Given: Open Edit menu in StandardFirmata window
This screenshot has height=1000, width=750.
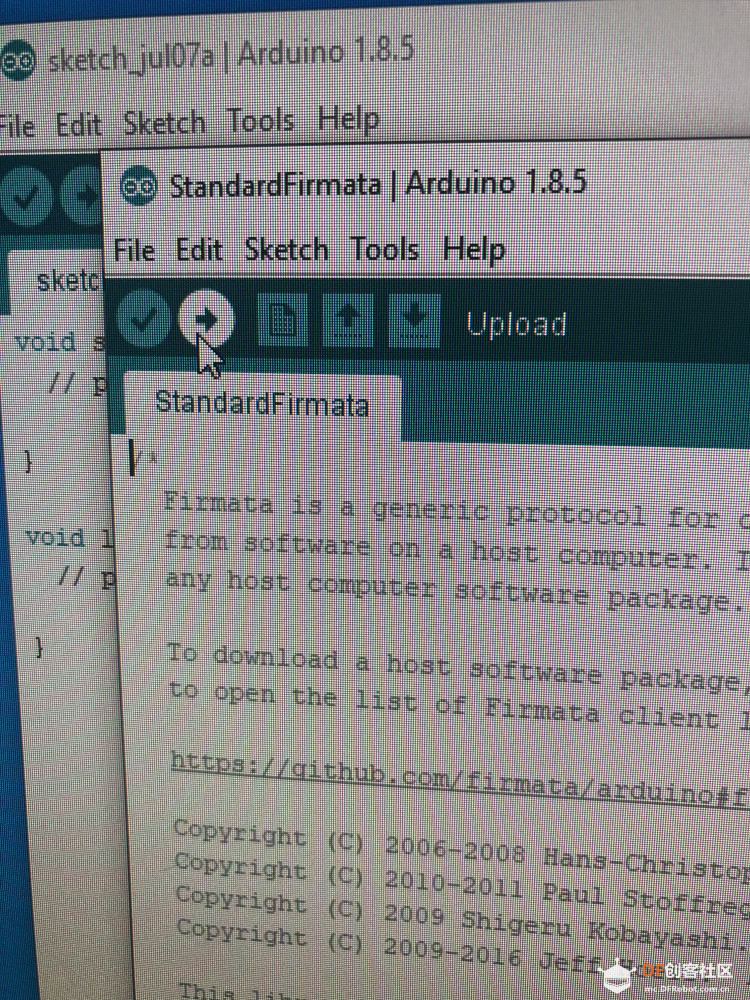Looking at the screenshot, I should coord(199,250).
